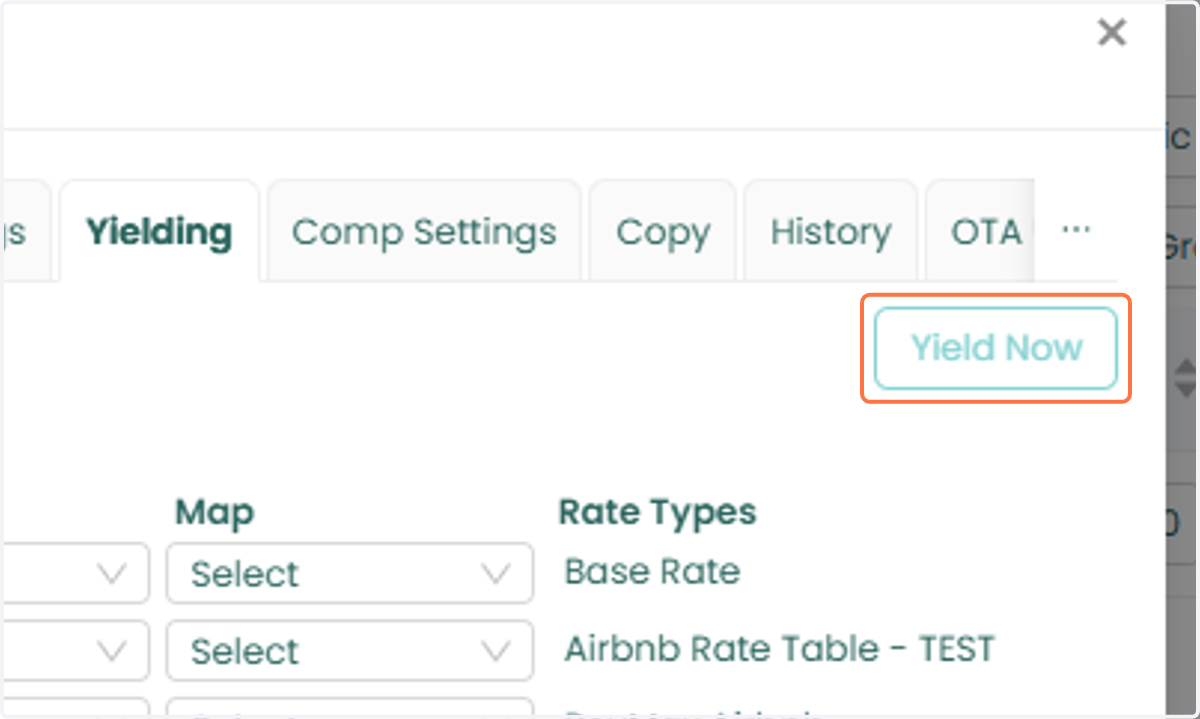Click the Yield Now button

(995, 348)
